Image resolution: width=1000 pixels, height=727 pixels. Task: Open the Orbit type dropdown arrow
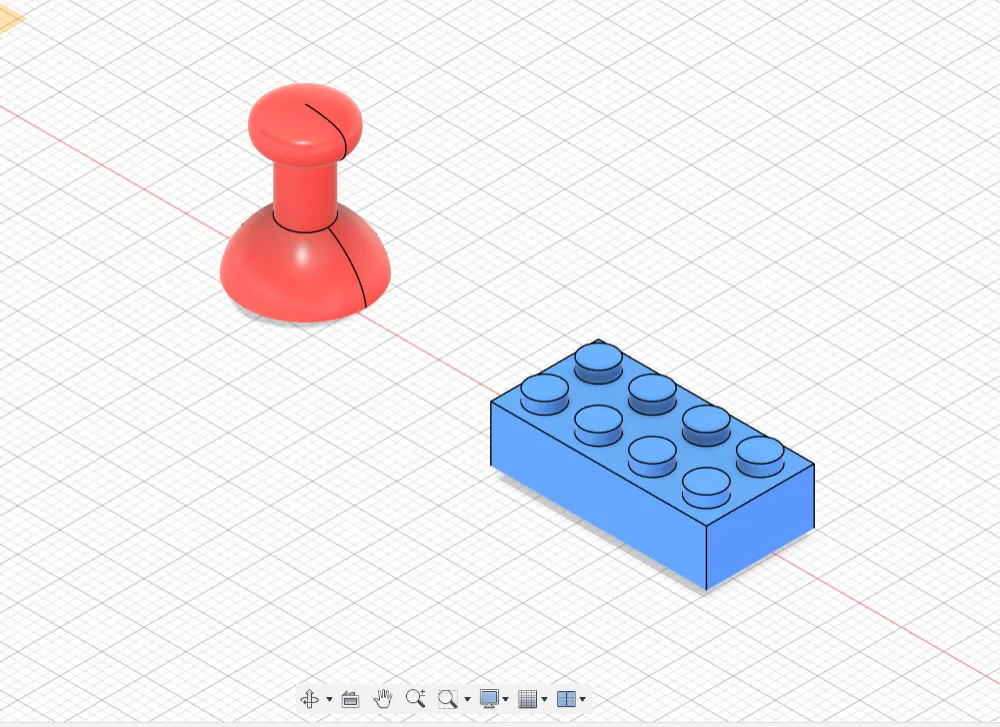[329, 700]
